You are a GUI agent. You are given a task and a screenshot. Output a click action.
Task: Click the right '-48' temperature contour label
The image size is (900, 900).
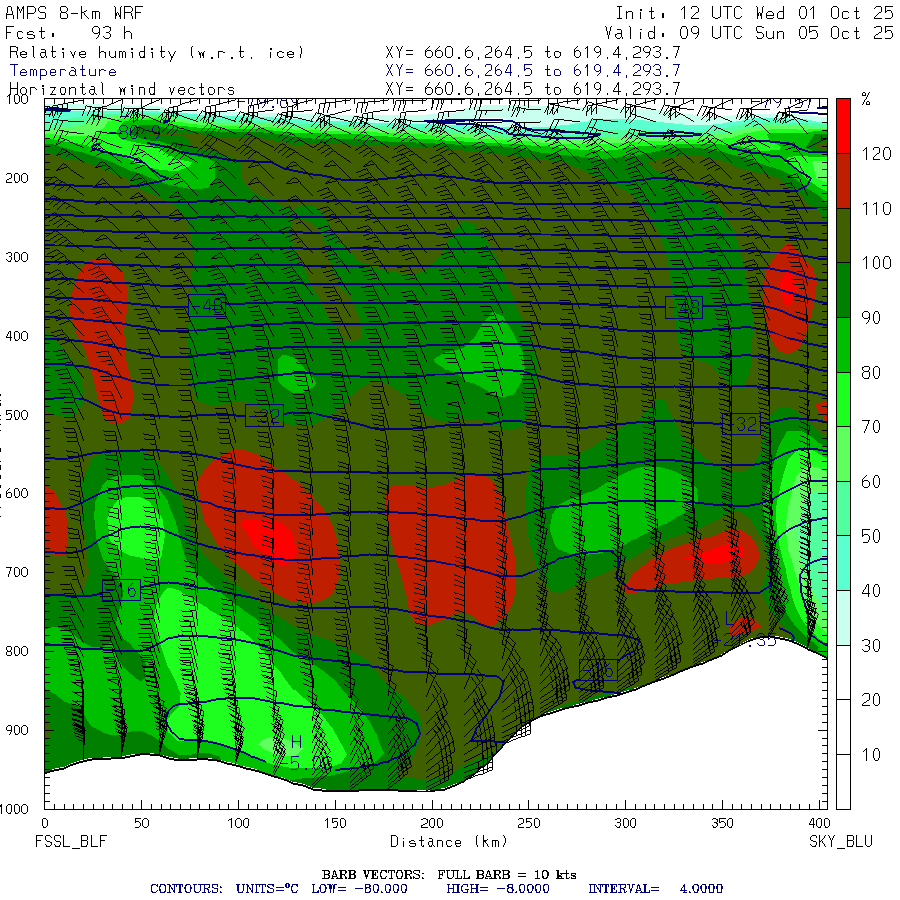(684, 308)
